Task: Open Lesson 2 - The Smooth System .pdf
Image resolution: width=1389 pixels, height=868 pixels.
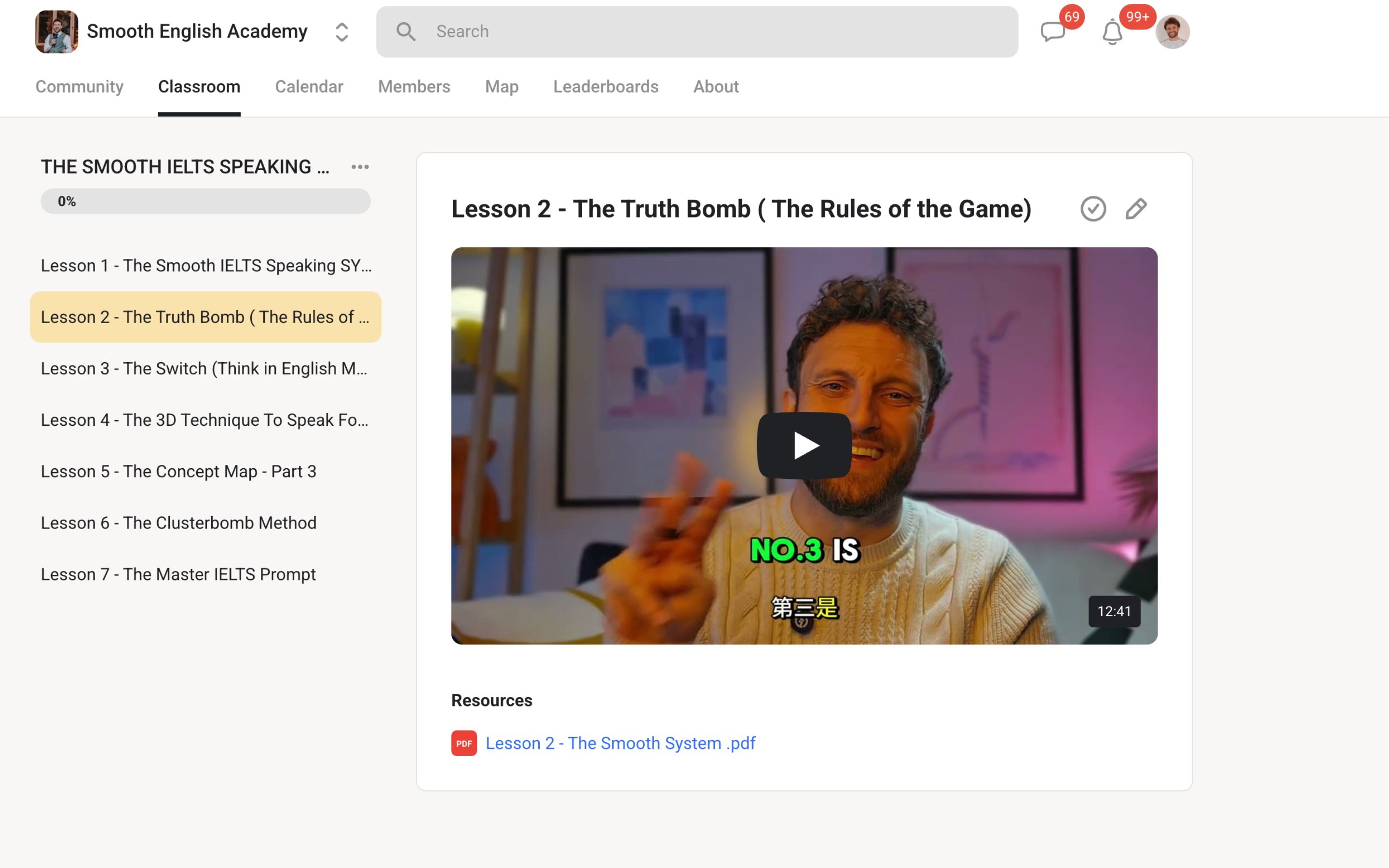Action: point(620,743)
